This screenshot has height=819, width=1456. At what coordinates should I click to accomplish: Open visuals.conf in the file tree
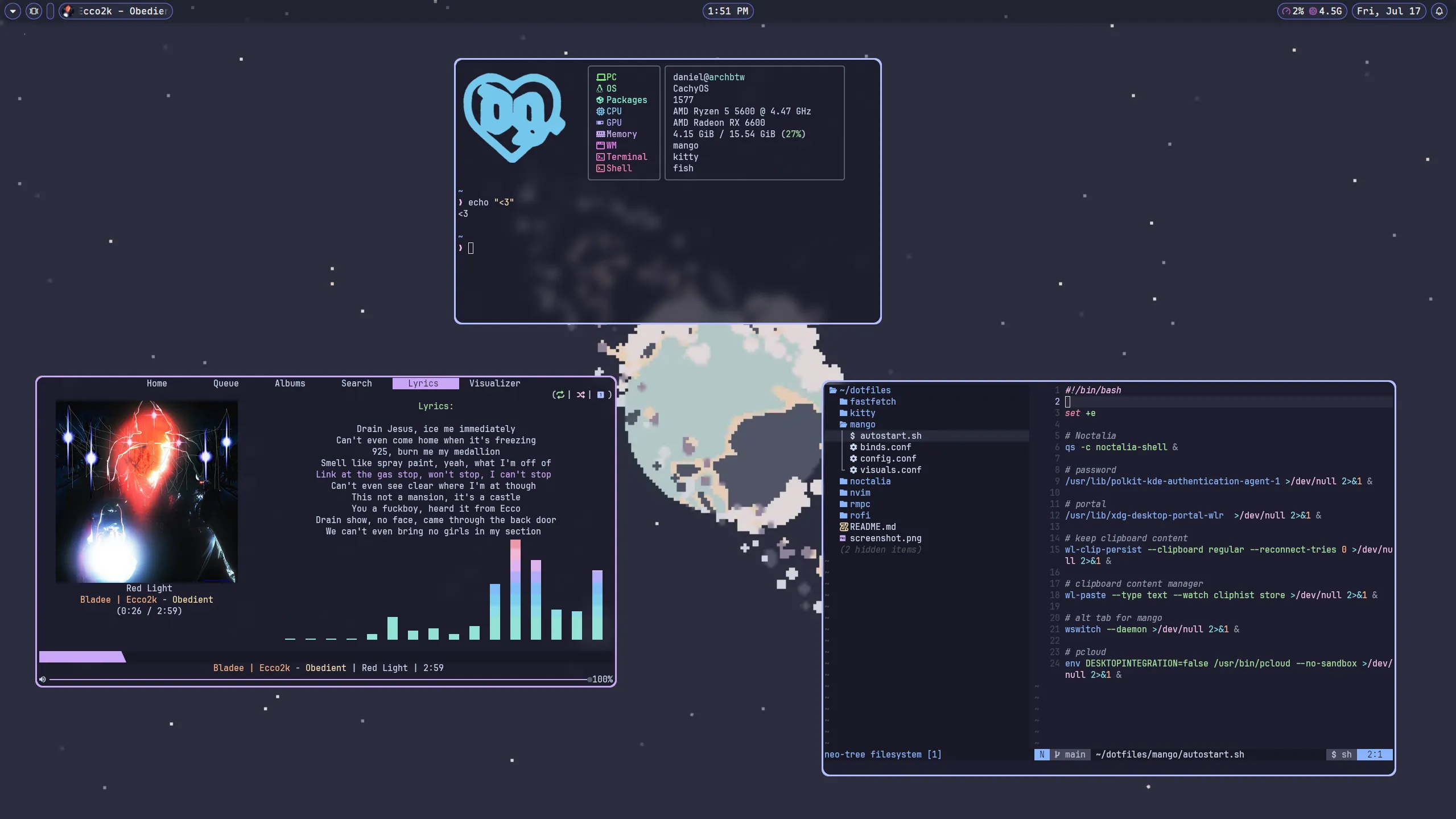coord(885,470)
